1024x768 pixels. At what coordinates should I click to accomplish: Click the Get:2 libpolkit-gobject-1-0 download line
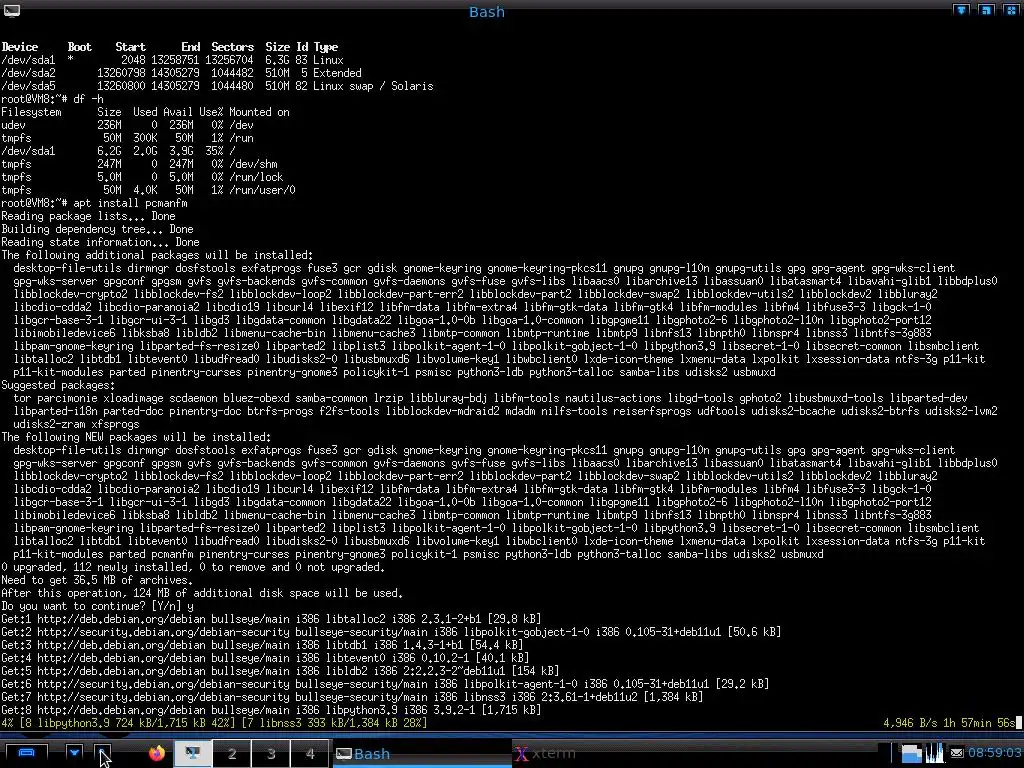pos(391,632)
